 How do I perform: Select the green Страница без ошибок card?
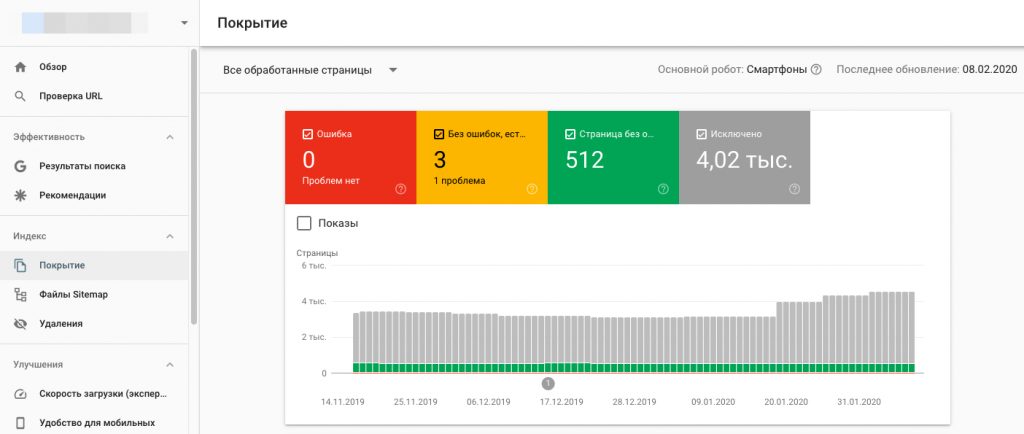613,157
